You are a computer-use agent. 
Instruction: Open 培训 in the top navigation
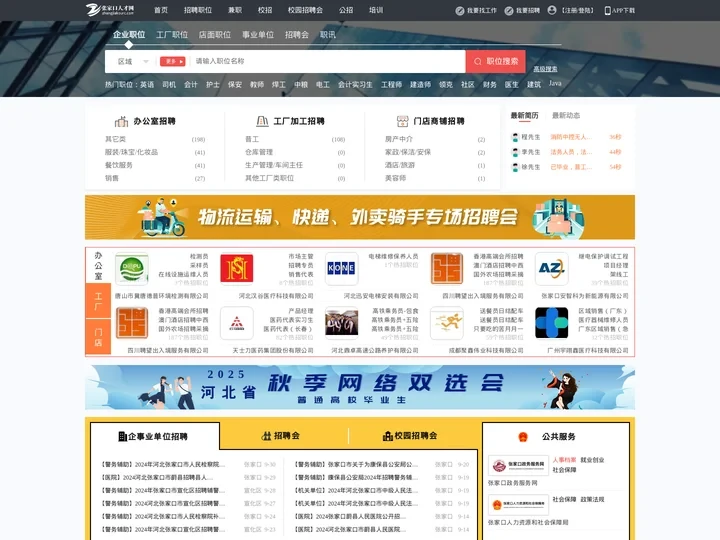376,10
